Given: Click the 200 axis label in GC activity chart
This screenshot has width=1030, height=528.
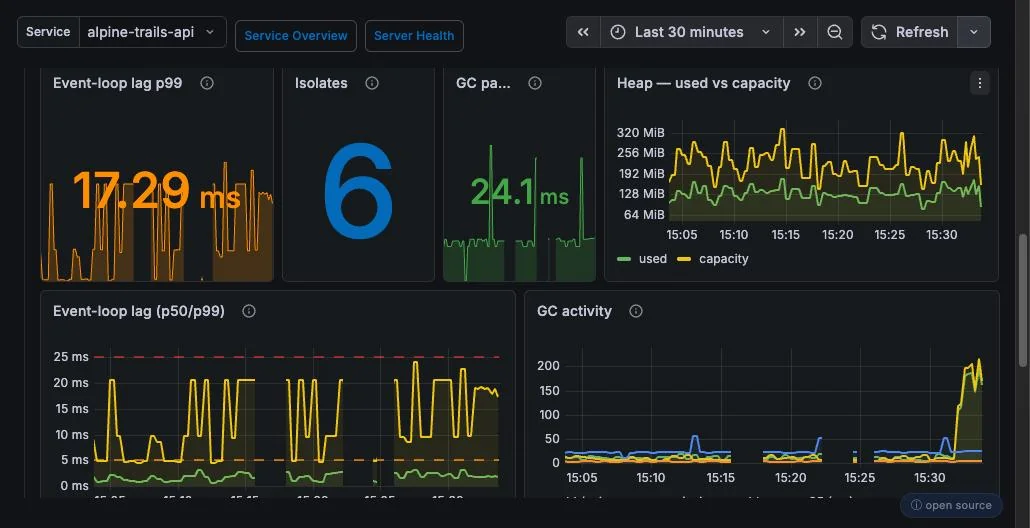Looking at the screenshot, I should point(548,366).
